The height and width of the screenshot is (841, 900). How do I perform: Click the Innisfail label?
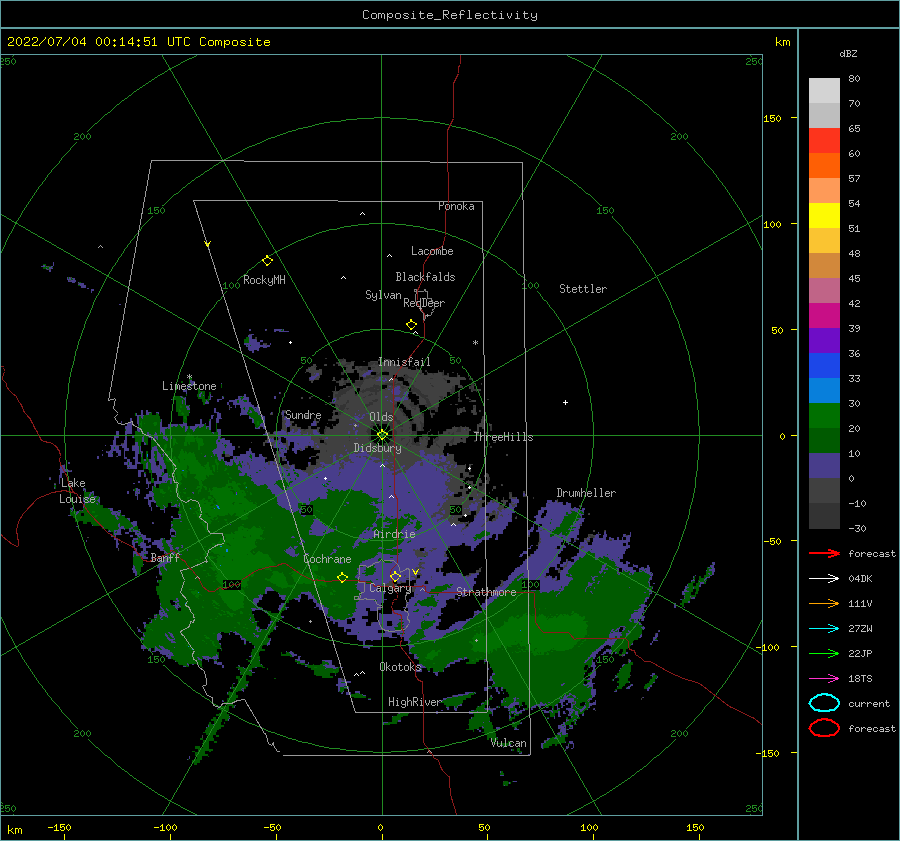point(404,362)
